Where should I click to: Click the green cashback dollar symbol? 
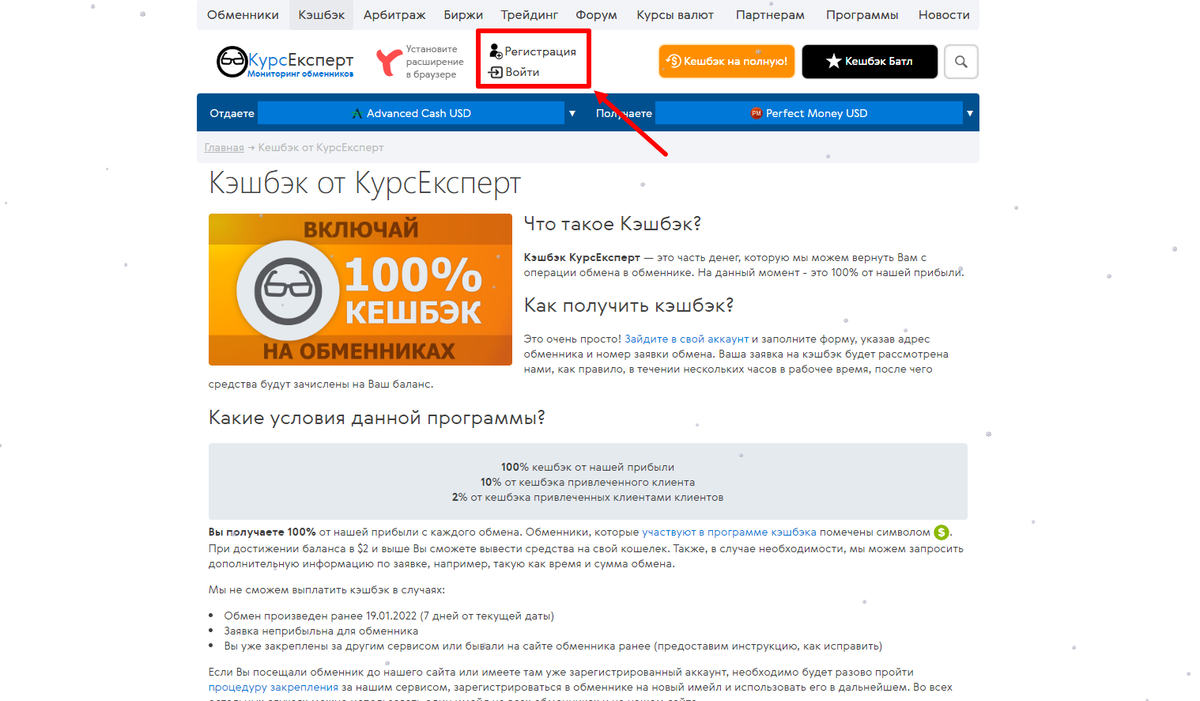point(941,532)
